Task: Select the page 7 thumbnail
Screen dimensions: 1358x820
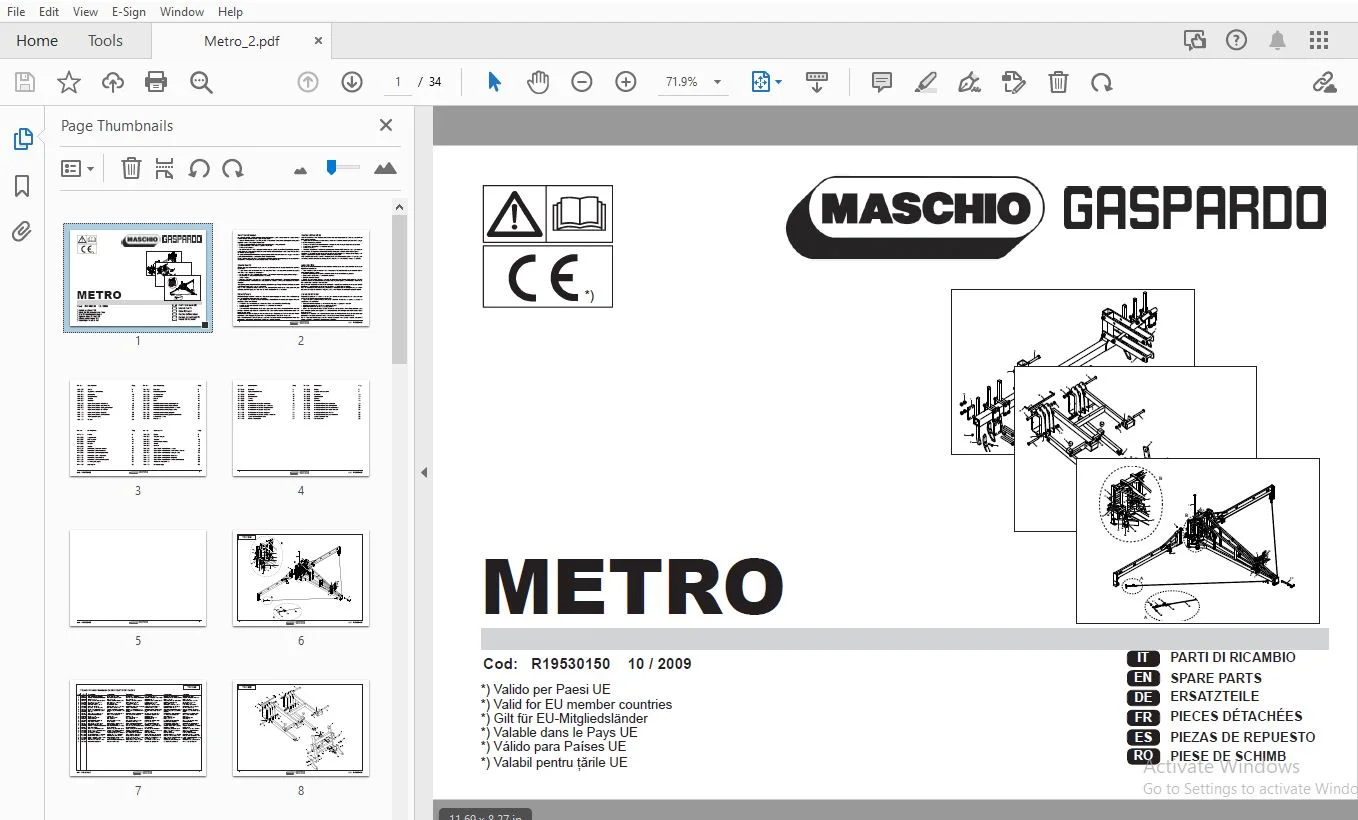Action: click(x=138, y=728)
